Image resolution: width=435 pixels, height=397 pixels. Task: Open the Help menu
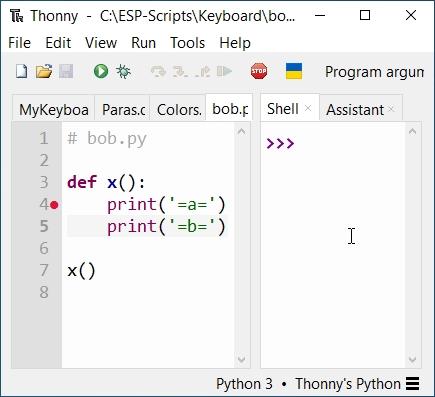pyautogui.click(x=235, y=43)
